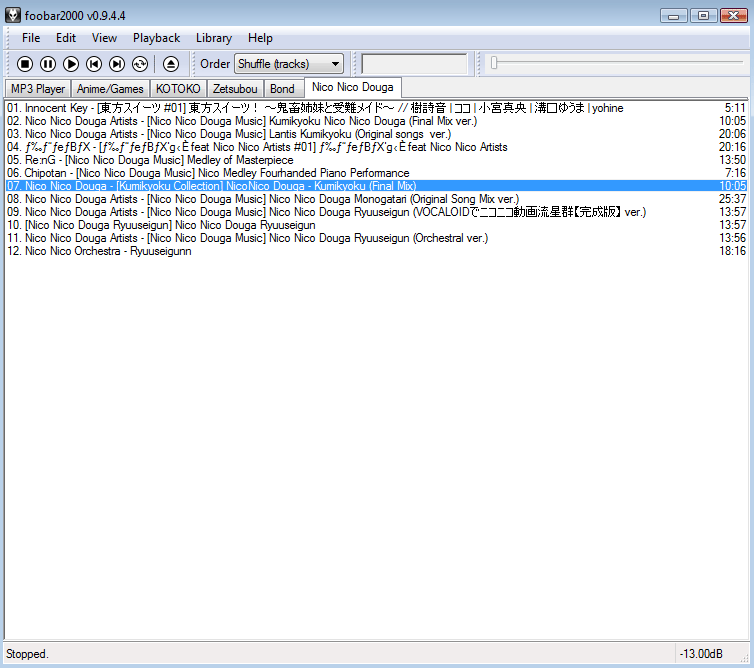The height and width of the screenshot is (668, 754).
Task: Click the 5:11 duration of track 01
Action: pos(735,108)
